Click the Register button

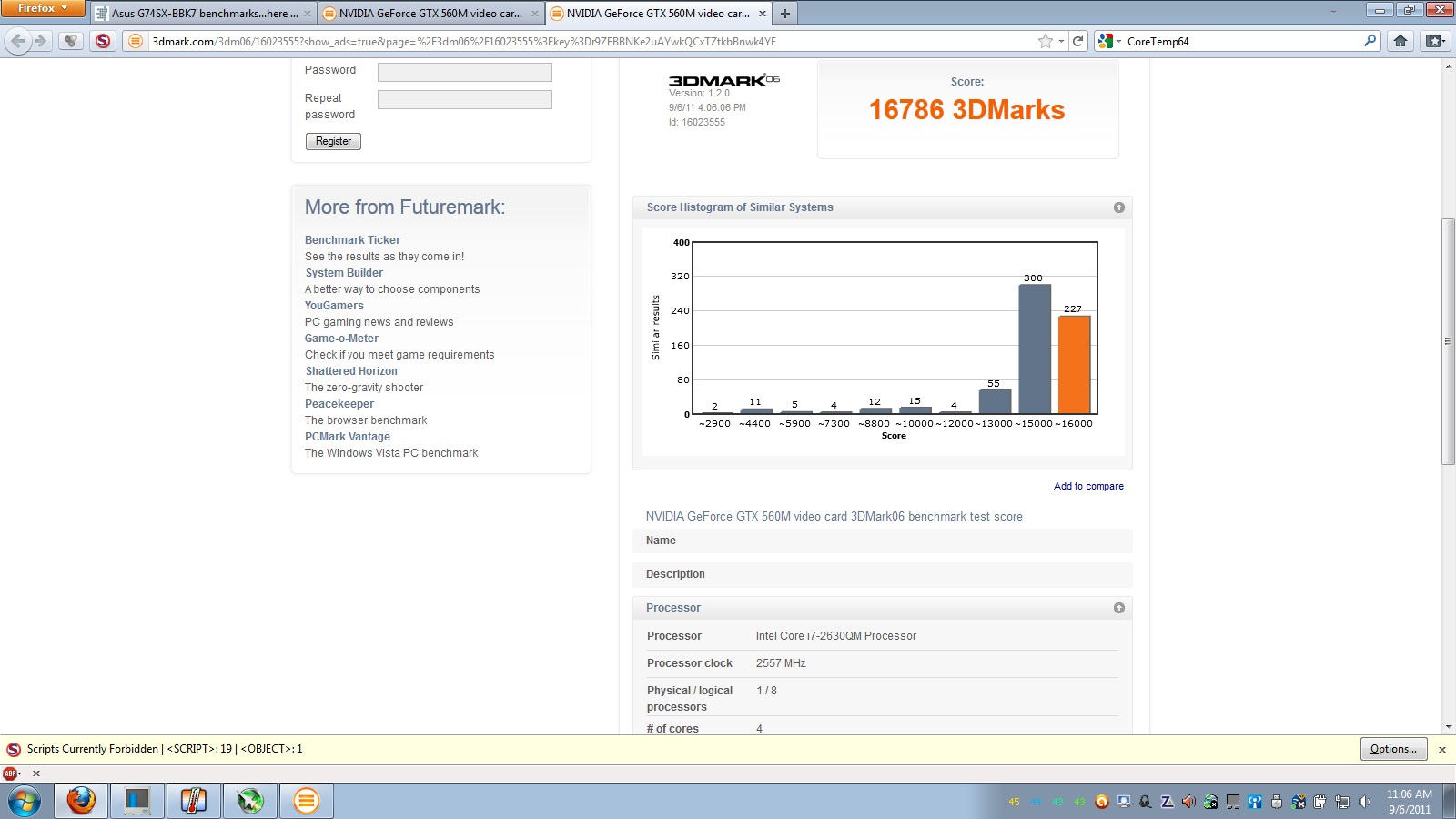point(333,141)
